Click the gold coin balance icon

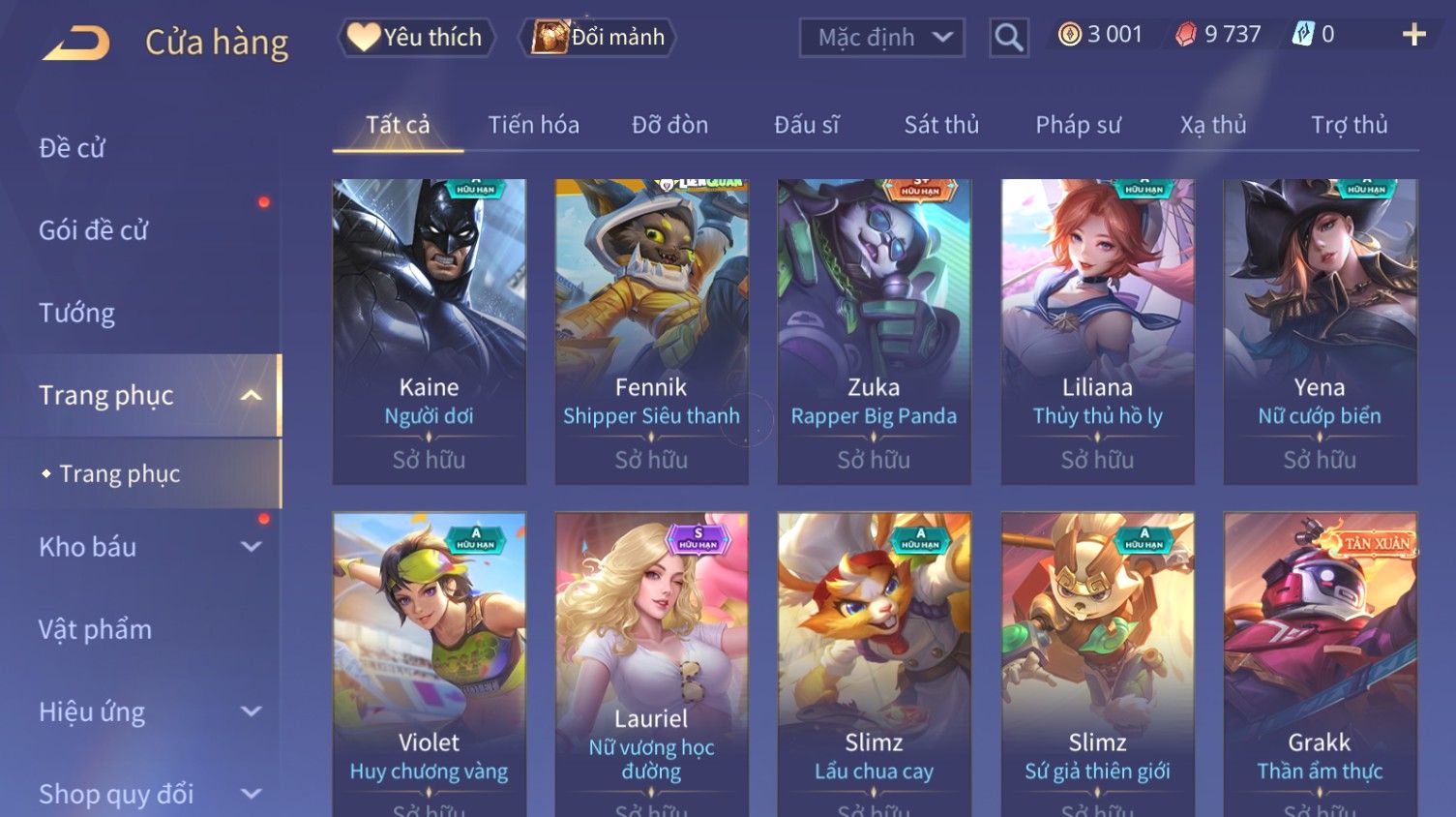1069,35
